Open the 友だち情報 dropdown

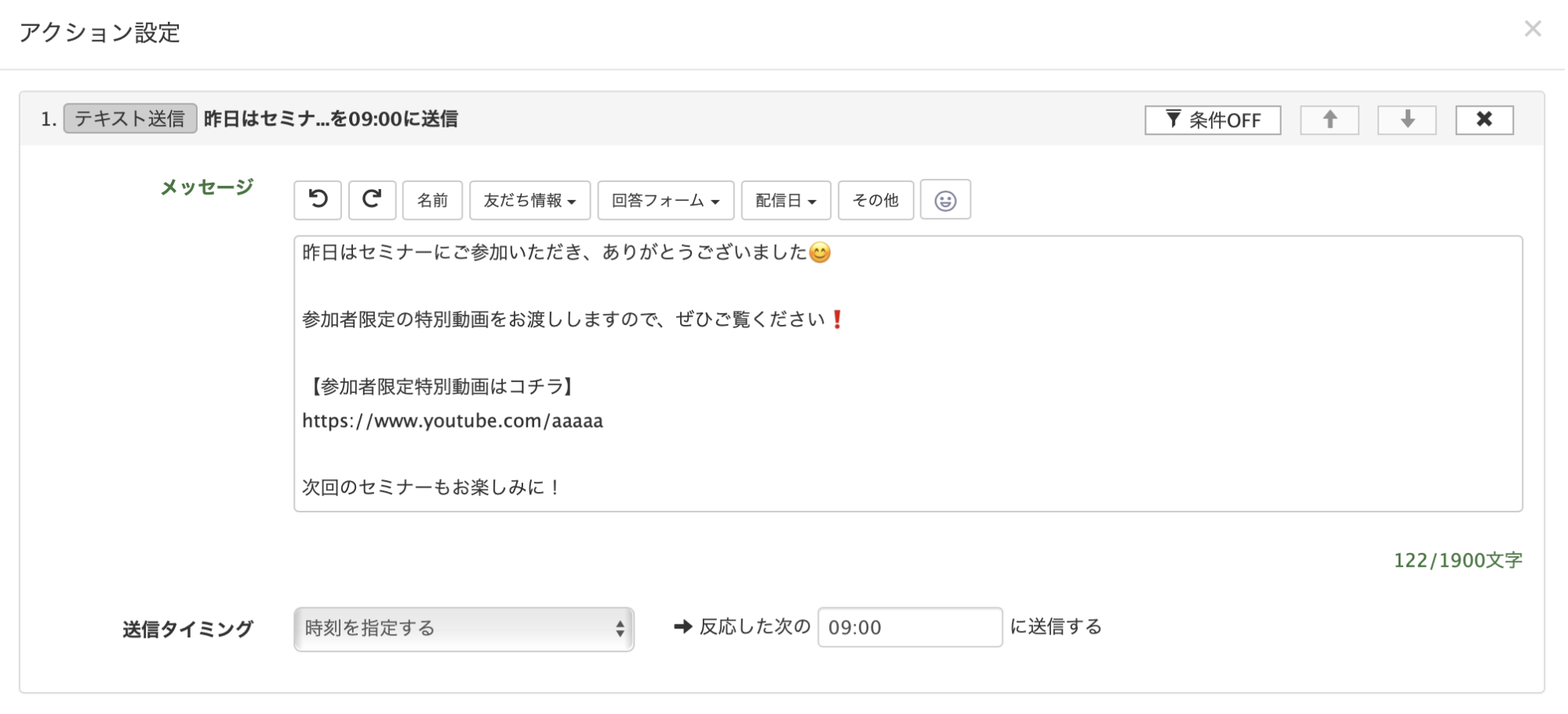529,200
